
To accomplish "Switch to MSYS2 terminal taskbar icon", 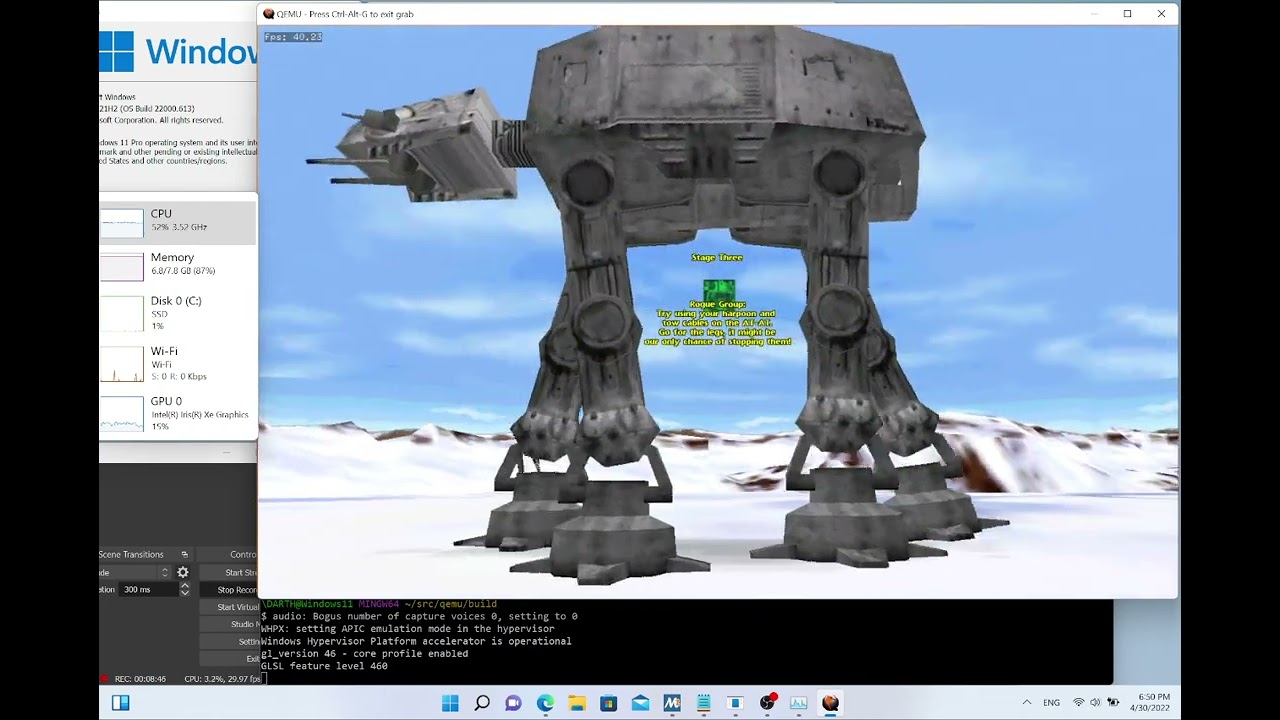I will pyautogui.click(x=672, y=703).
